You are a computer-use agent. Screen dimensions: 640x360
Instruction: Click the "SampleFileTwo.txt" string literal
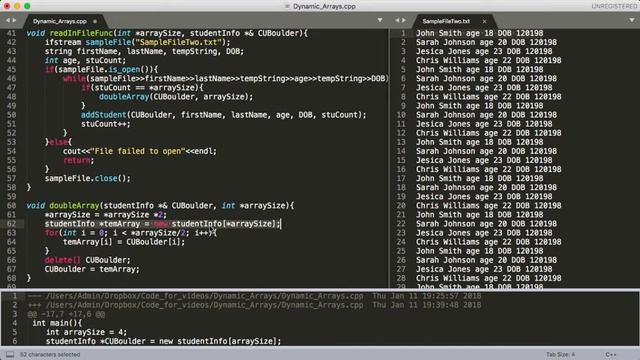178,42
